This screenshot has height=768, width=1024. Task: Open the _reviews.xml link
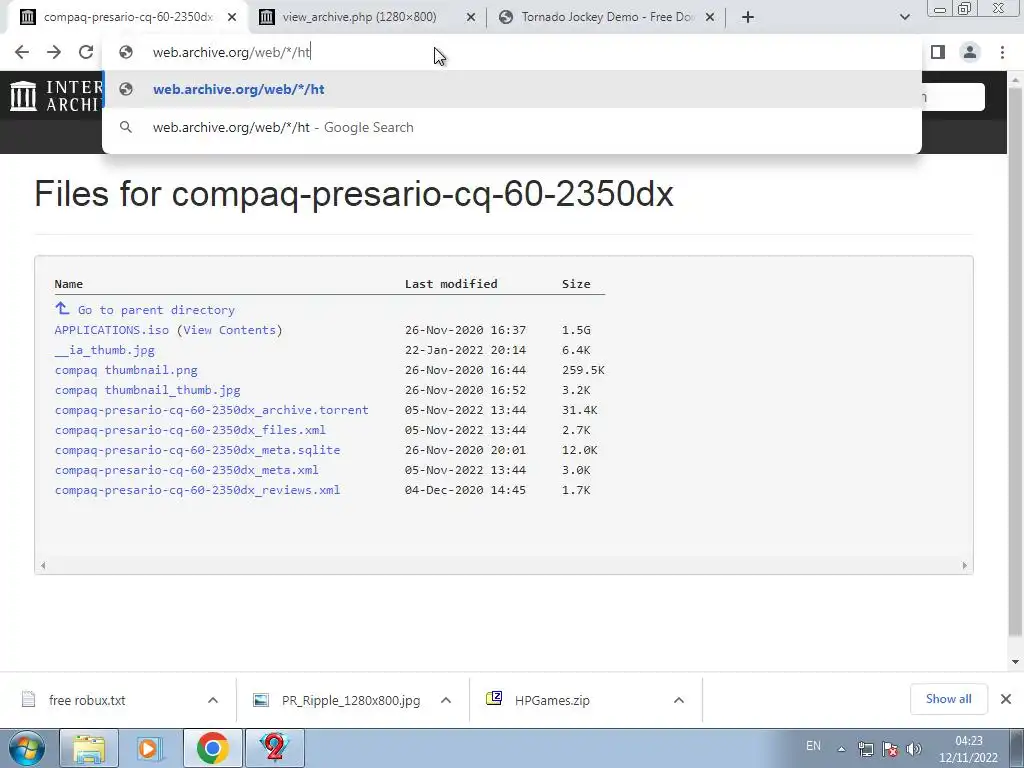[197, 490]
